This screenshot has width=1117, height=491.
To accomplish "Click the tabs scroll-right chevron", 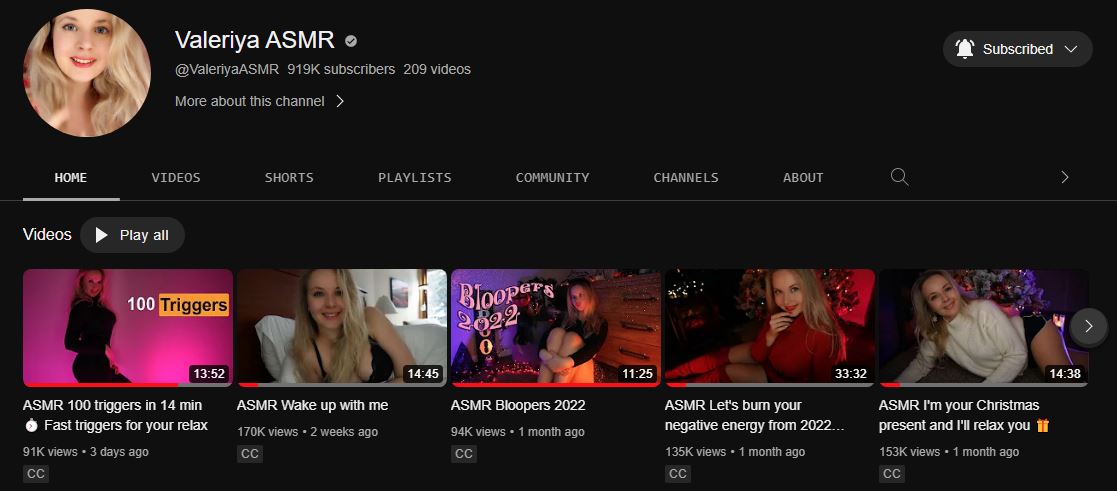I will point(1065,177).
